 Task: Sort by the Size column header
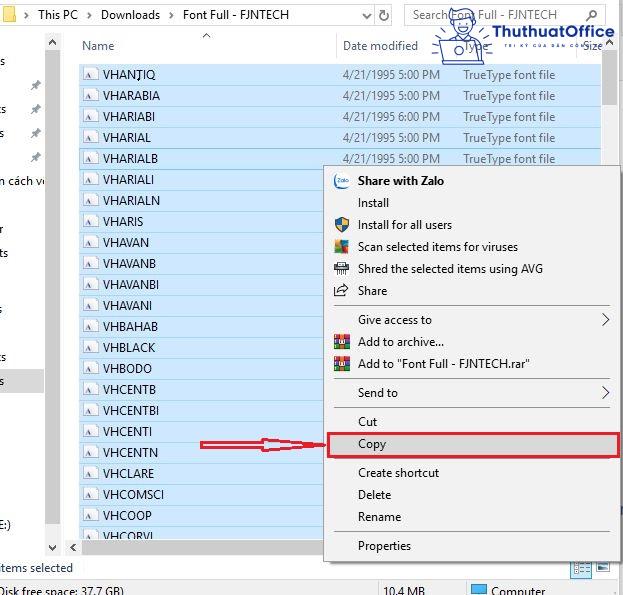592,46
